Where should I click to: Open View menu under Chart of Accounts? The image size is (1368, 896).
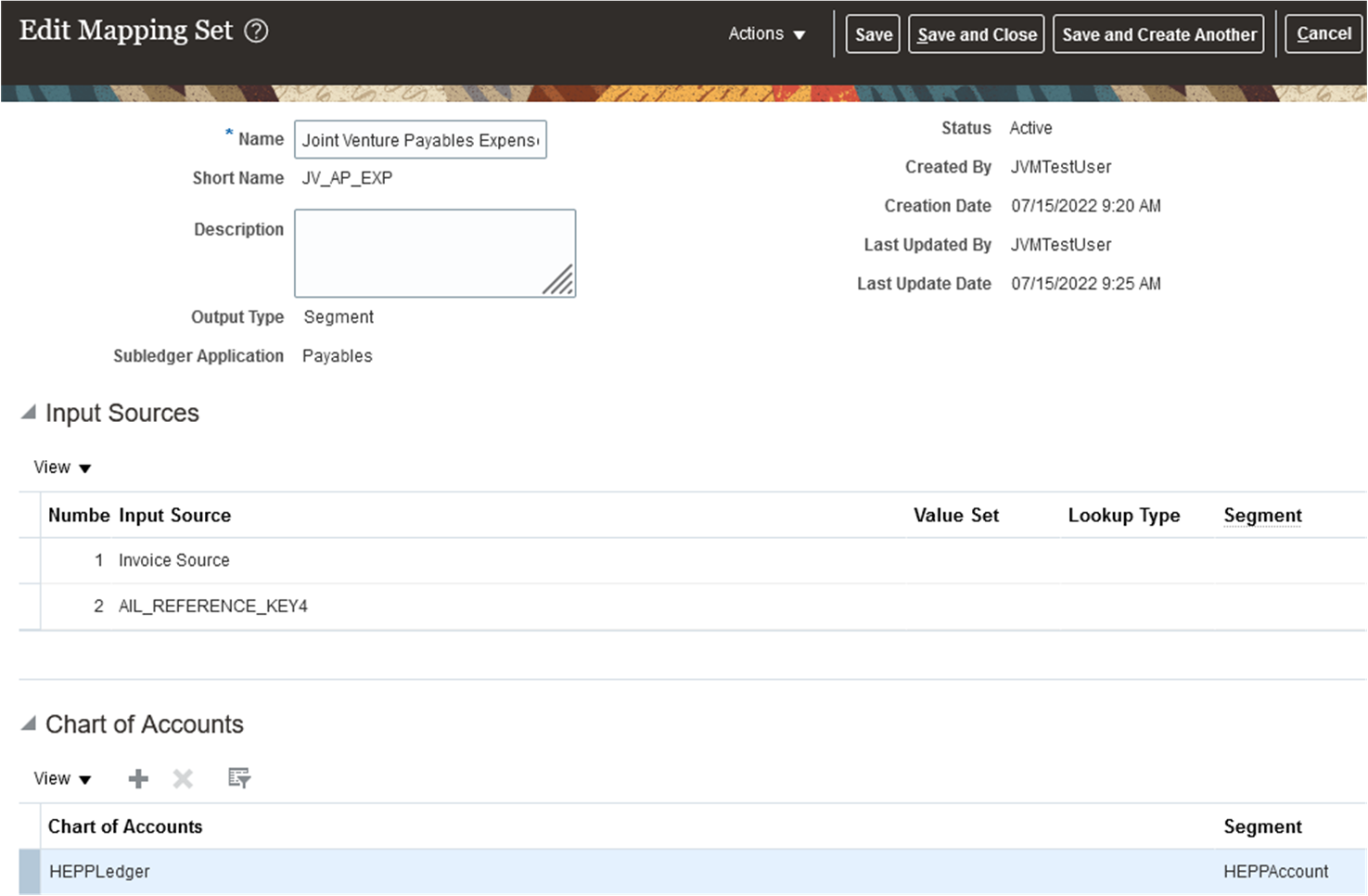pyautogui.click(x=62, y=778)
